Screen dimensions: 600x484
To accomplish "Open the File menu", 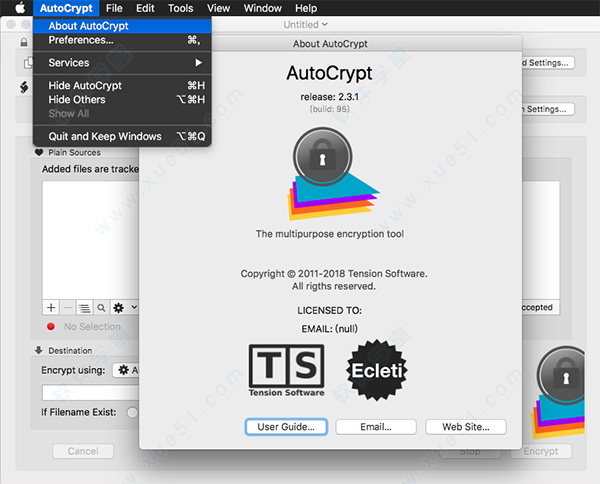I will (114, 8).
